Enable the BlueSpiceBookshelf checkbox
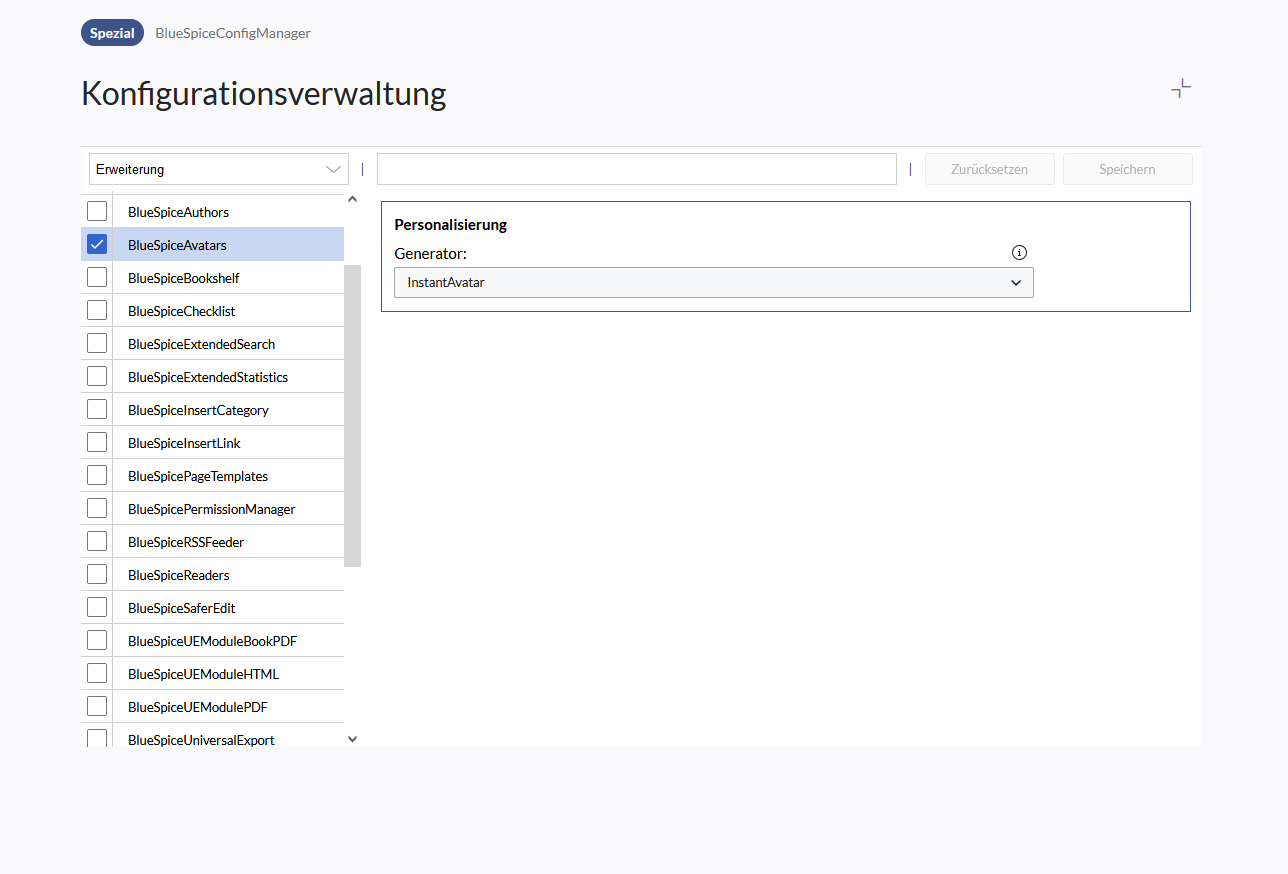Viewport: 1288px width, 874px height. (97, 277)
